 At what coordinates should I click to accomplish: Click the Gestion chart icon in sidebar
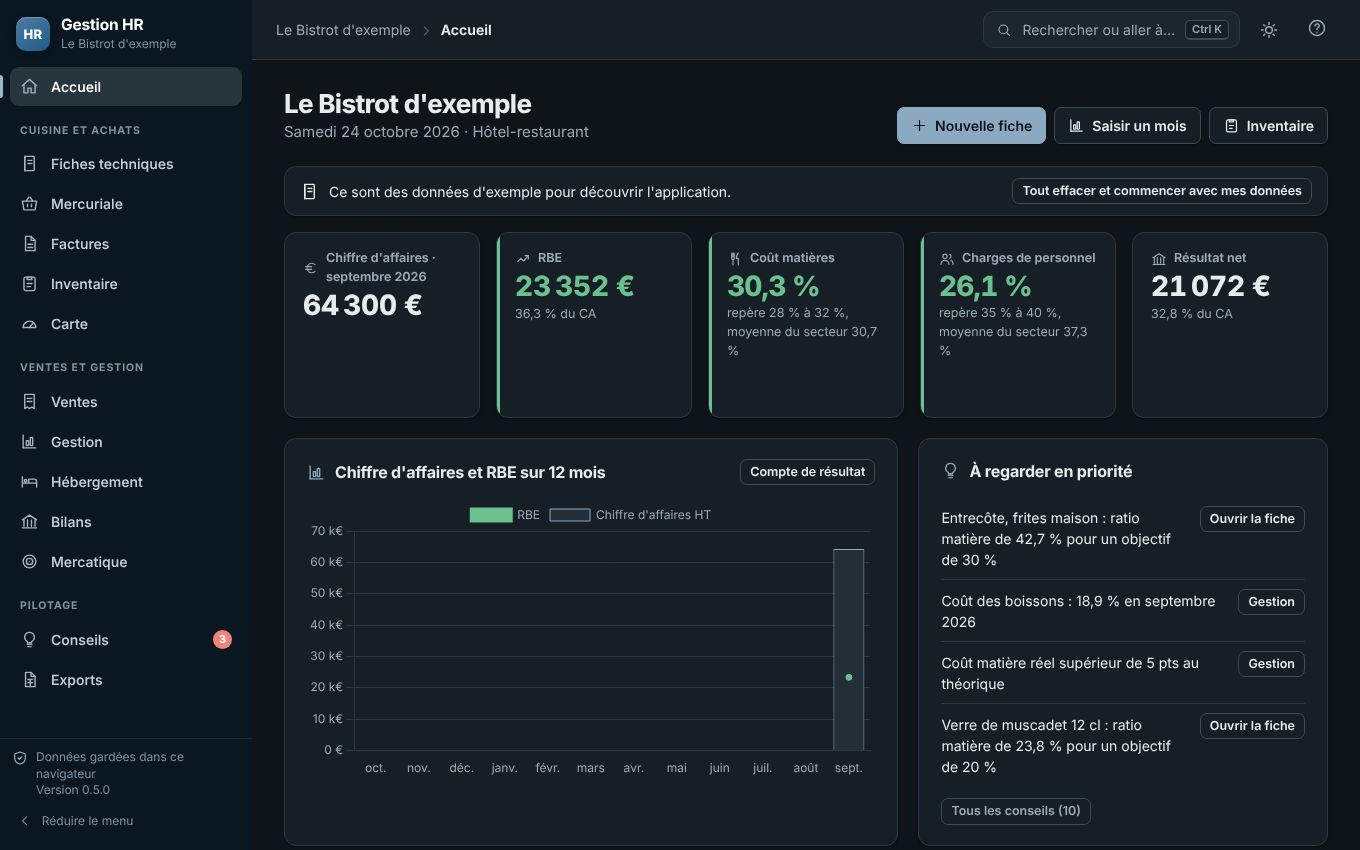30,442
